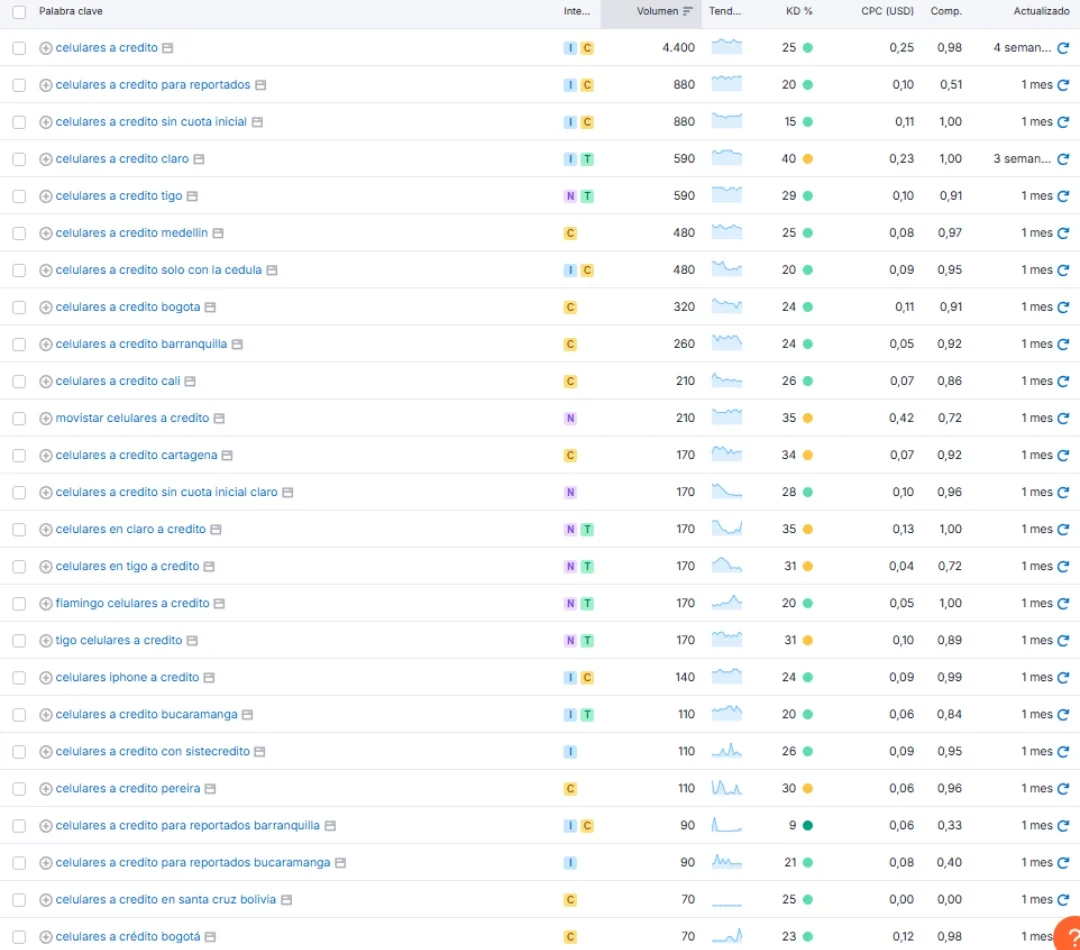Open keyword 'celulares a credito bucaramanga' link
The height and width of the screenshot is (950, 1080).
pos(146,715)
